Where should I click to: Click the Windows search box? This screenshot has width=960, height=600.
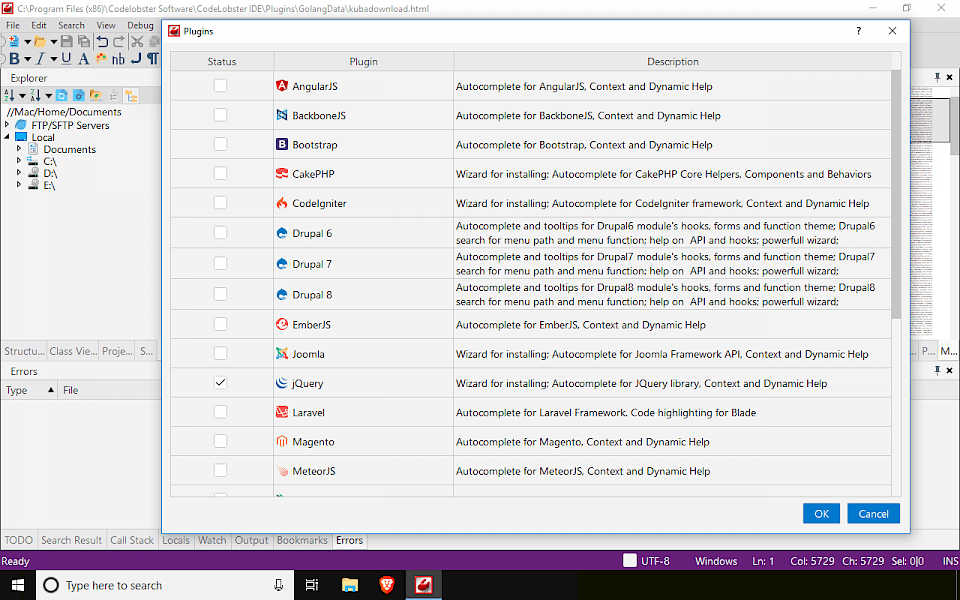click(x=165, y=585)
